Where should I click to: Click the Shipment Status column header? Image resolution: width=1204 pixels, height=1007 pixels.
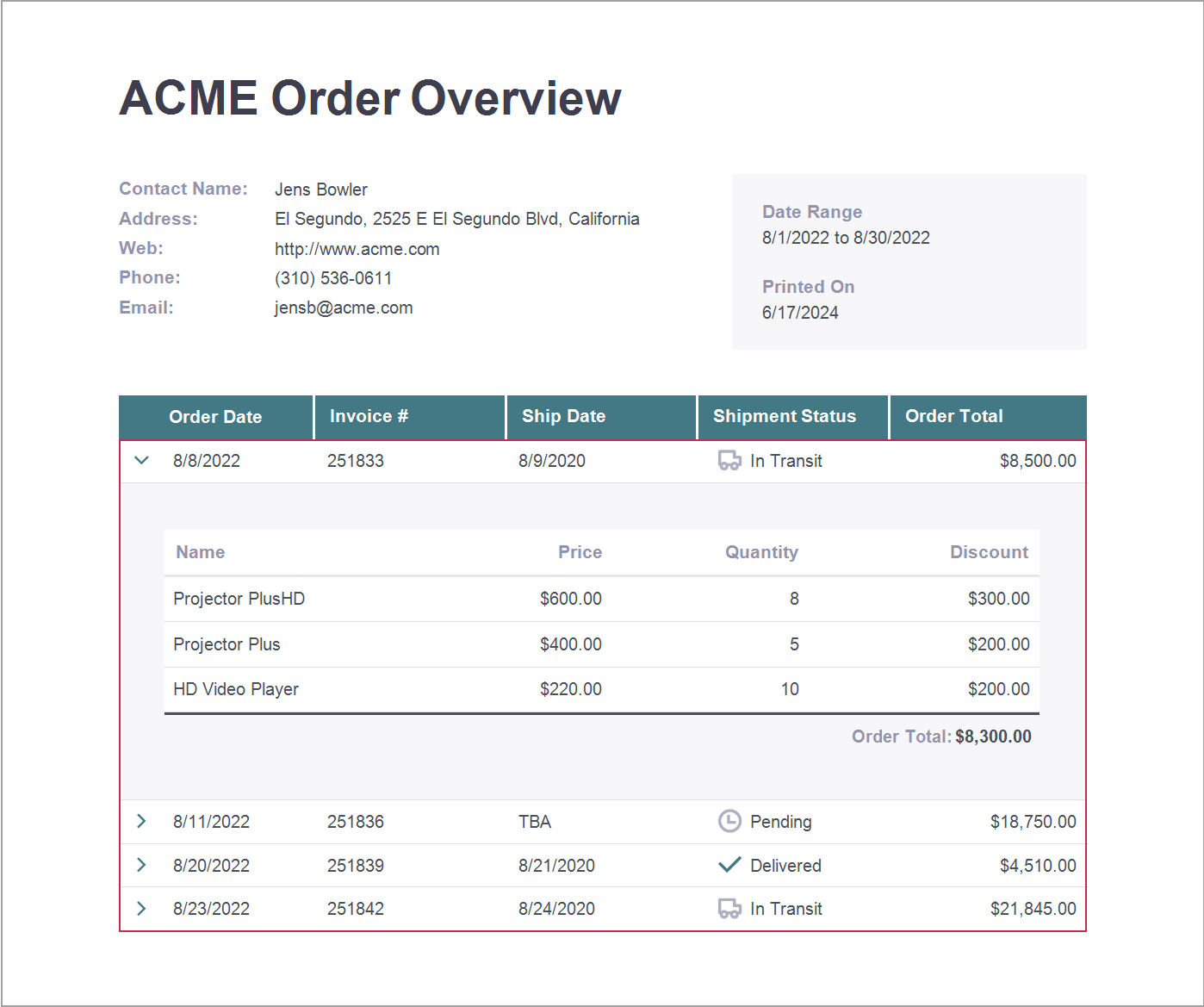[x=793, y=417]
